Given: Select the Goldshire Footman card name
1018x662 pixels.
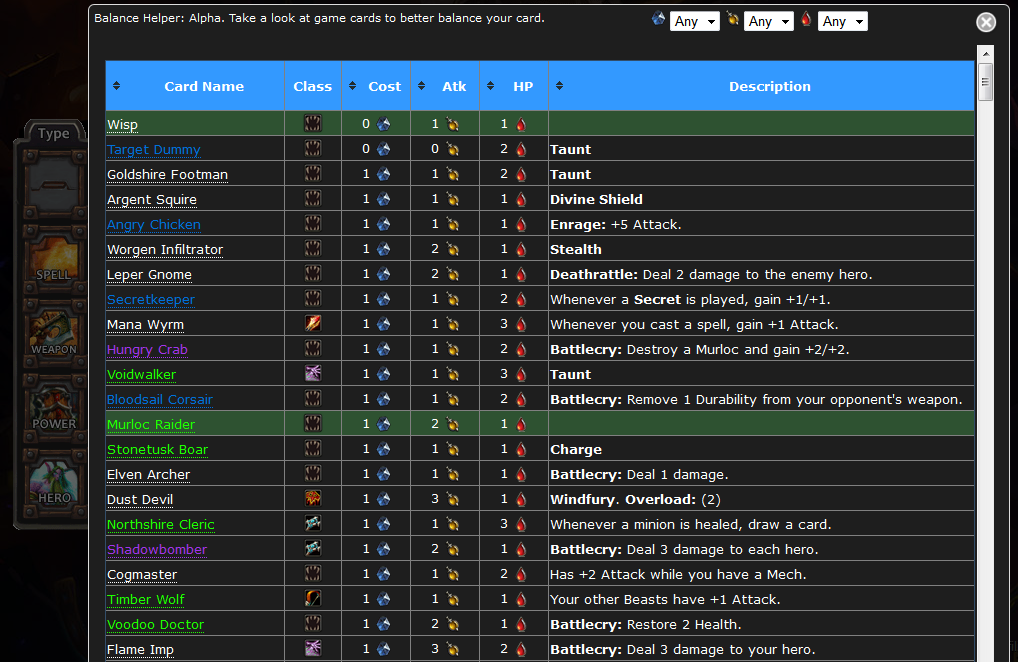Looking at the screenshot, I should pos(168,175).
